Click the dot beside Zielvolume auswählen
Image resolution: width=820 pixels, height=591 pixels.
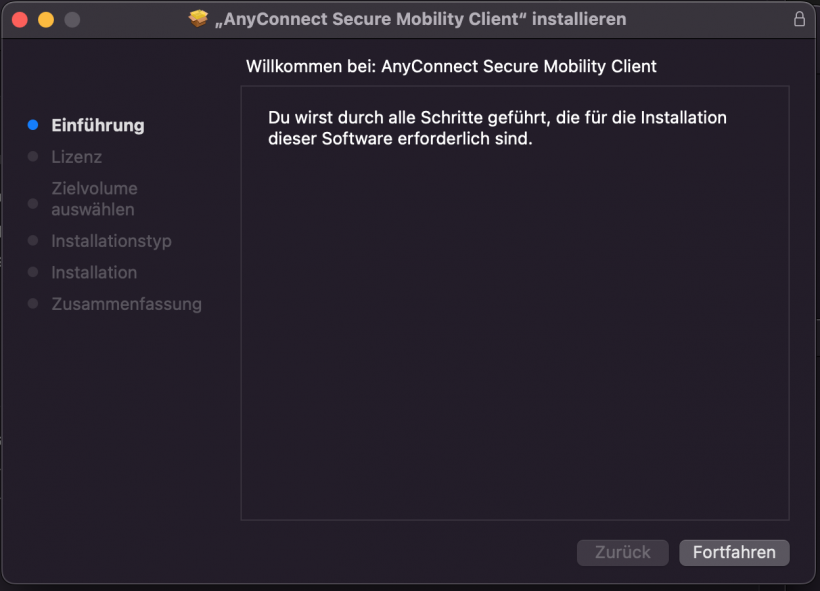(x=33, y=204)
